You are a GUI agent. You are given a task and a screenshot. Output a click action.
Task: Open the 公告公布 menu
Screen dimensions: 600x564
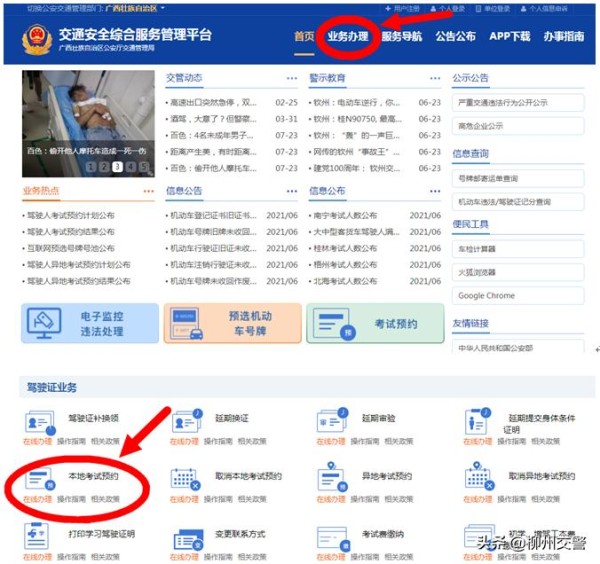tap(456, 36)
